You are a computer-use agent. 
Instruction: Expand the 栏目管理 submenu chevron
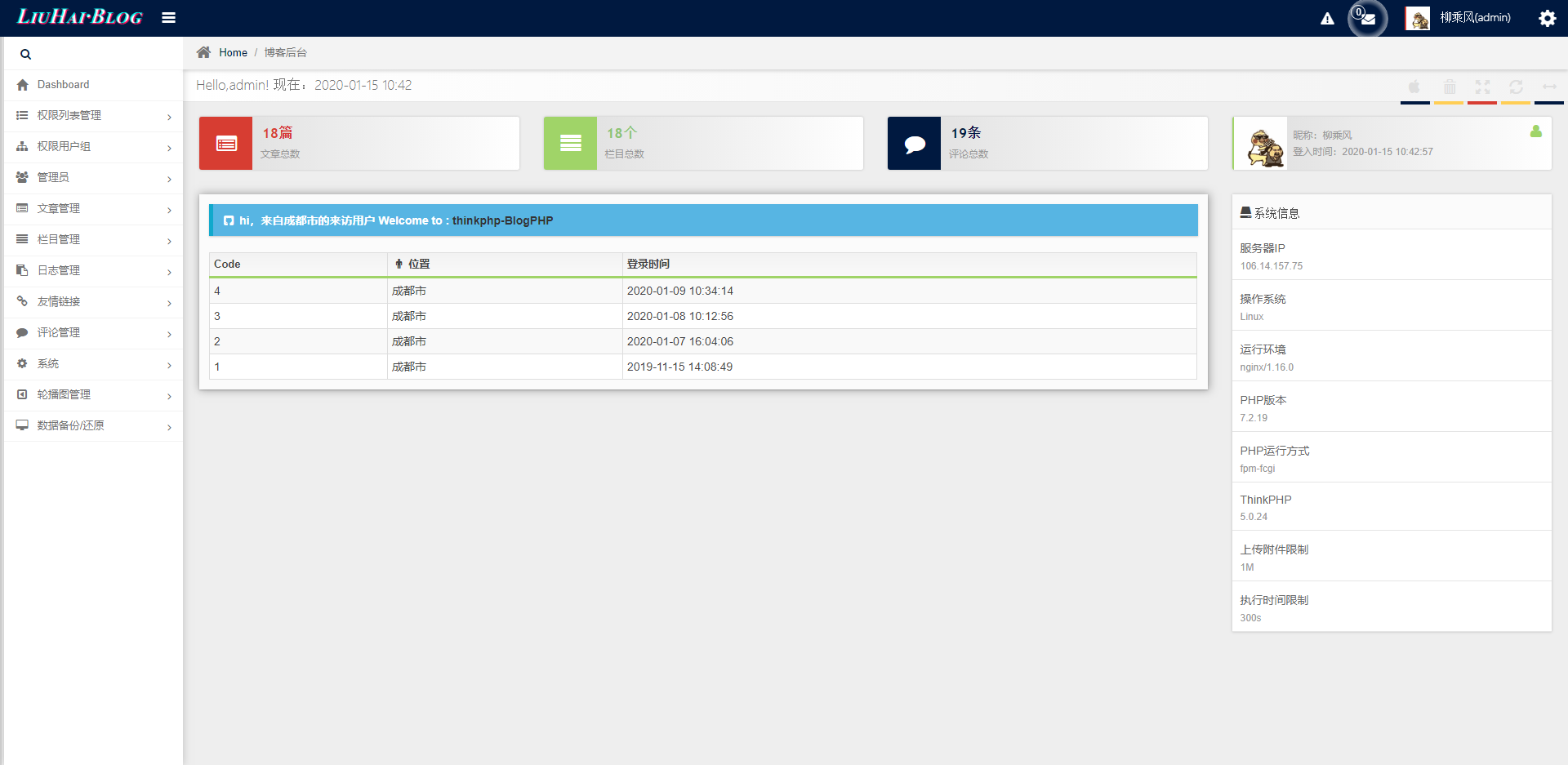coord(169,242)
